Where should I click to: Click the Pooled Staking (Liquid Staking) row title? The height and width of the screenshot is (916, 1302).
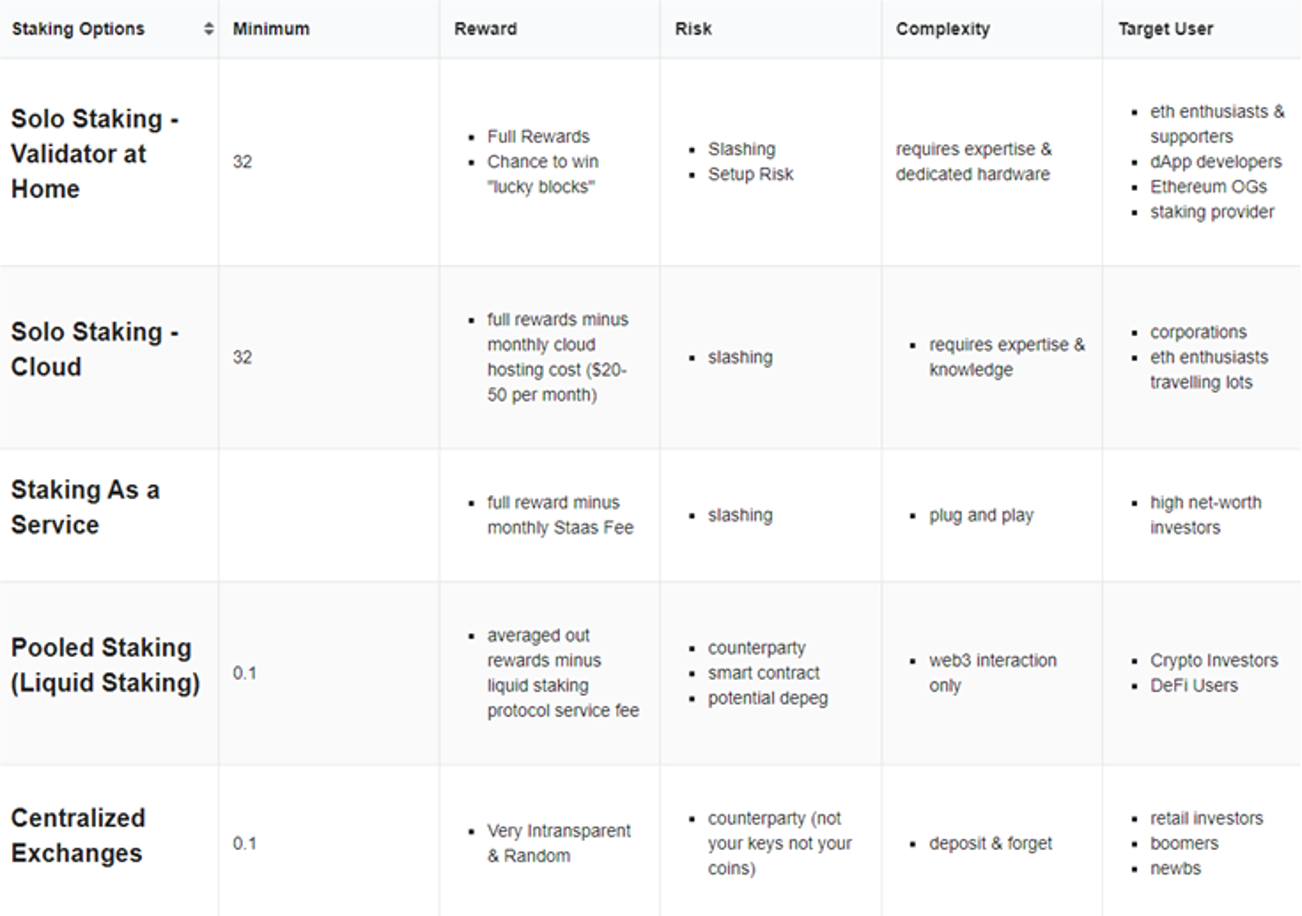tap(105, 665)
